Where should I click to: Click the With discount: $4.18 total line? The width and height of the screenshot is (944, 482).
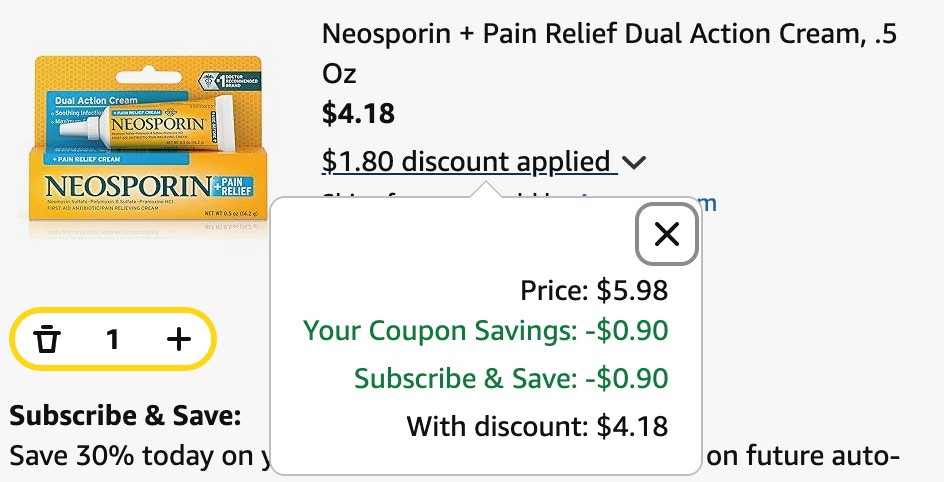pos(537,426)
